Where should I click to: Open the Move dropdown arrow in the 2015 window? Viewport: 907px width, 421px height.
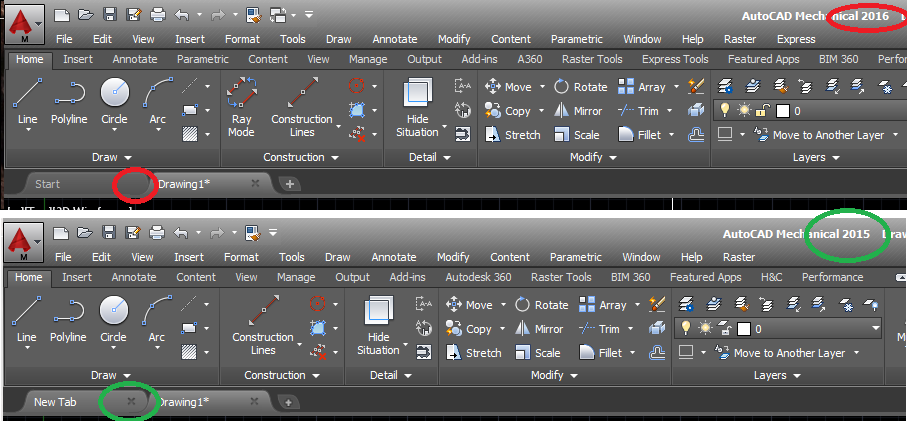[503, 305]
